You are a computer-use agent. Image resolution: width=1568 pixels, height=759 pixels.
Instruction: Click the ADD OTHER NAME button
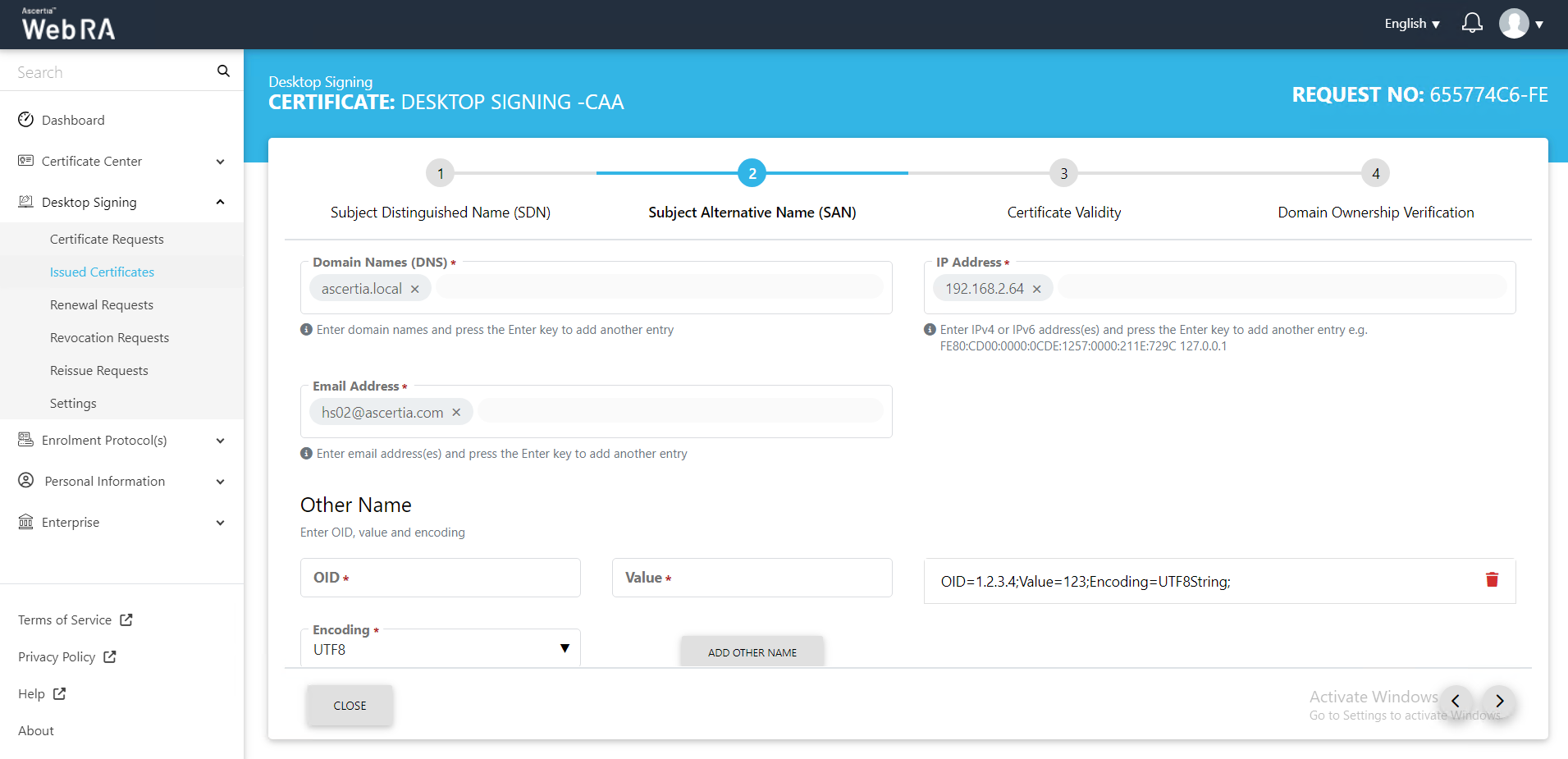pyautogui.click(x=752, y=652)
